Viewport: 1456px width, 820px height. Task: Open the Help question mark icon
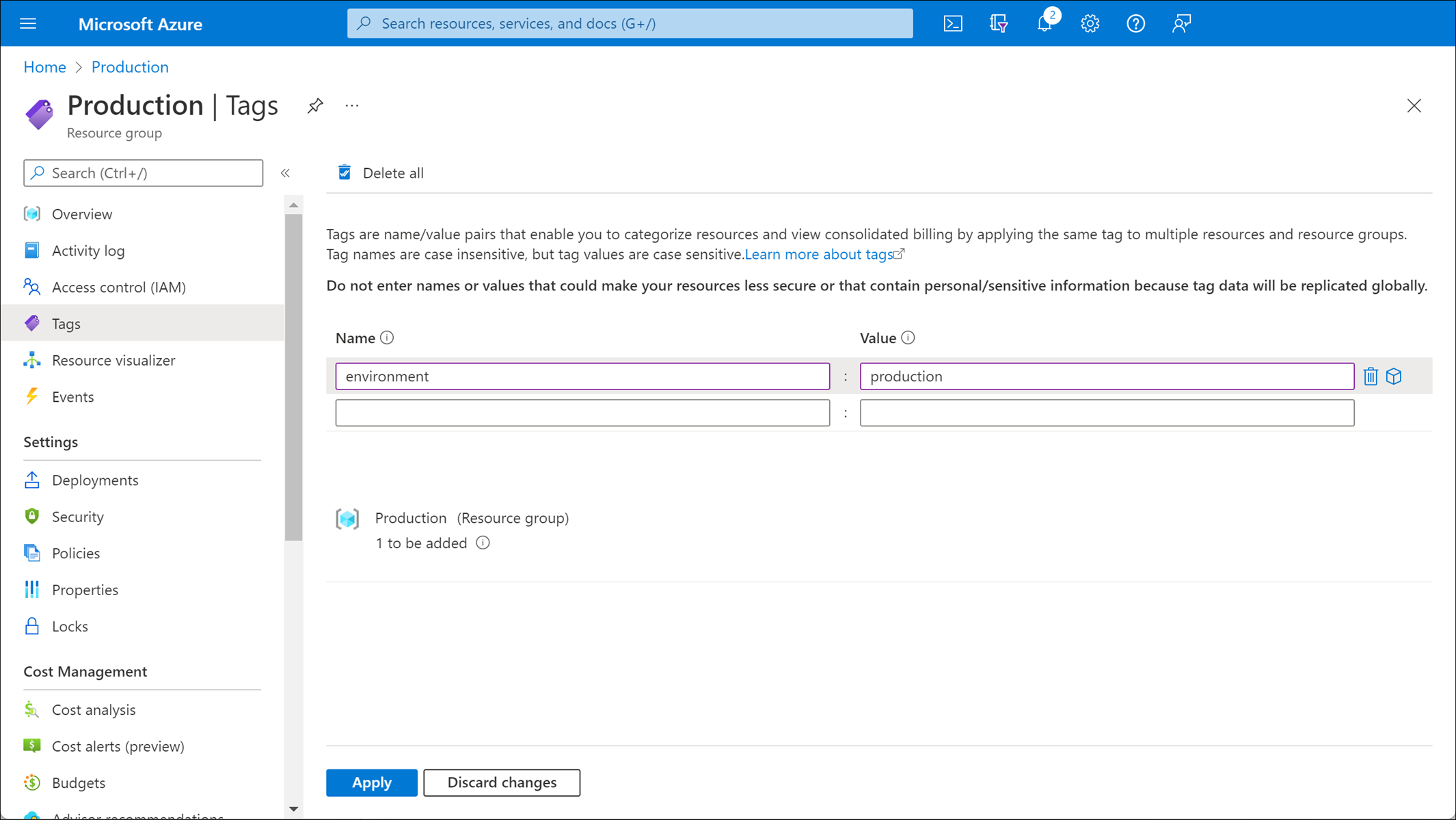(x=1135, y=24)
